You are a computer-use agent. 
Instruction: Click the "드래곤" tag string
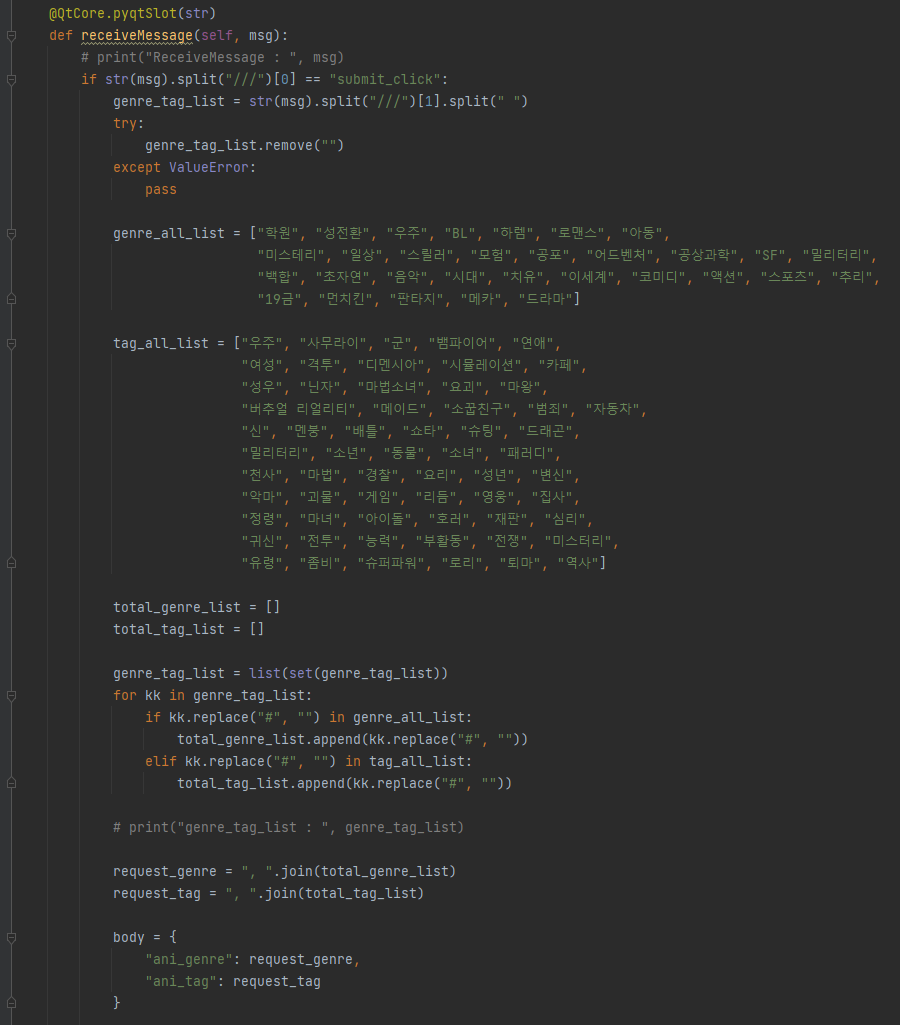click(546, 431)
